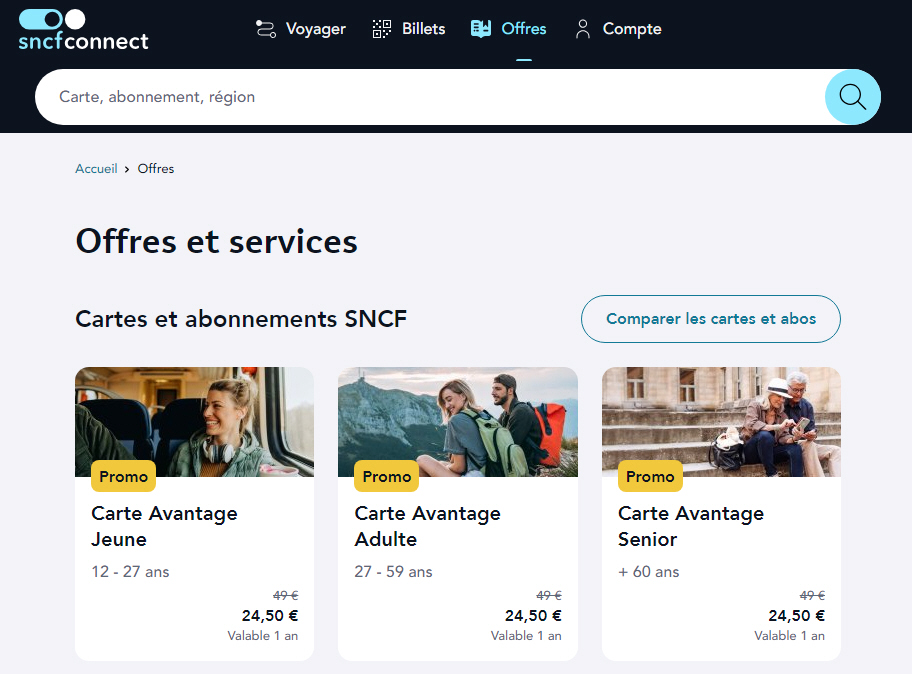This screenshot has height=674, width=912.
Task: Open the Carte Avantage Jeune photo
Action: (x=194, y=420)
